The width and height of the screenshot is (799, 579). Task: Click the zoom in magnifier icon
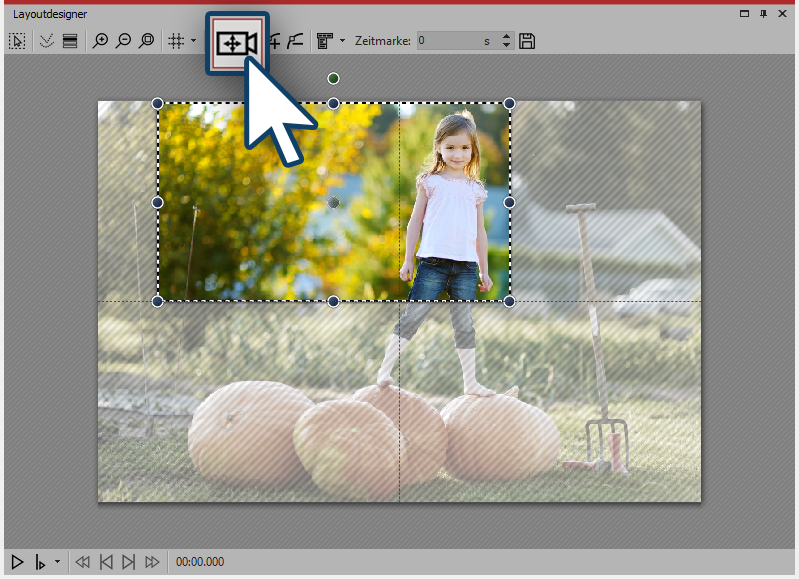pos(100,41)
